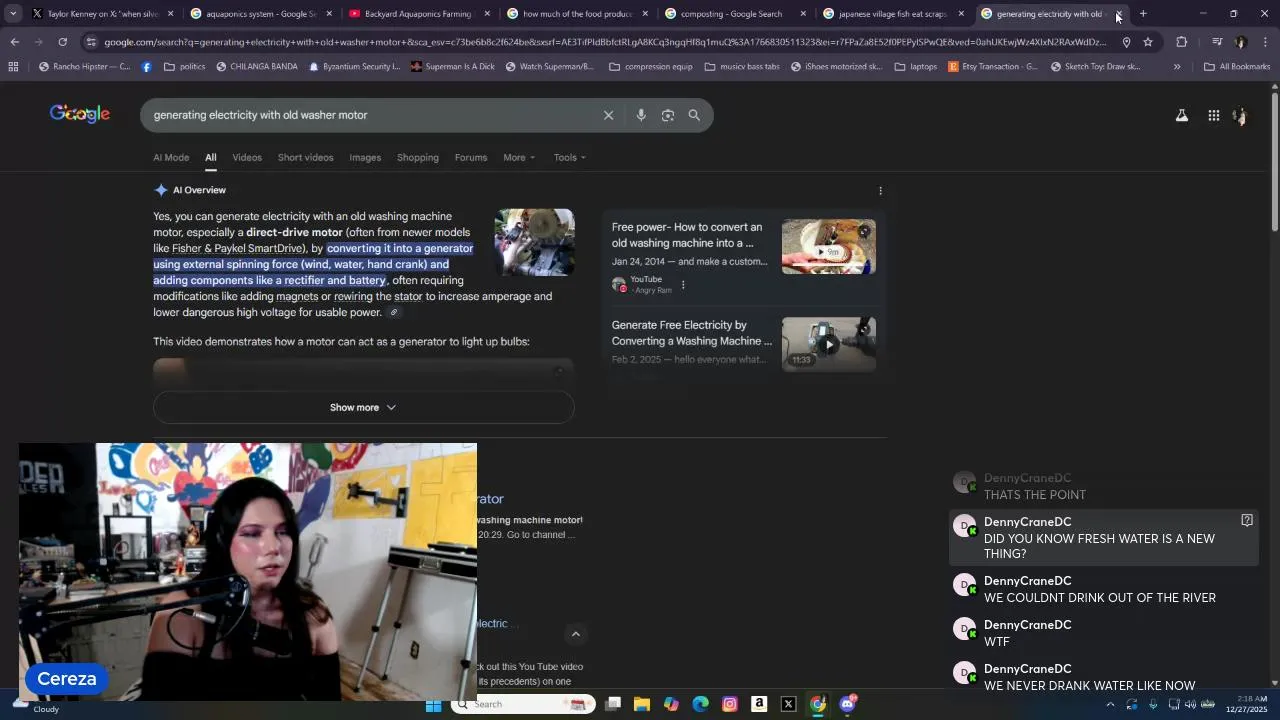
Task: Open three-dot menu beside YouTube Angry Ram
Action: pos(683,284)
